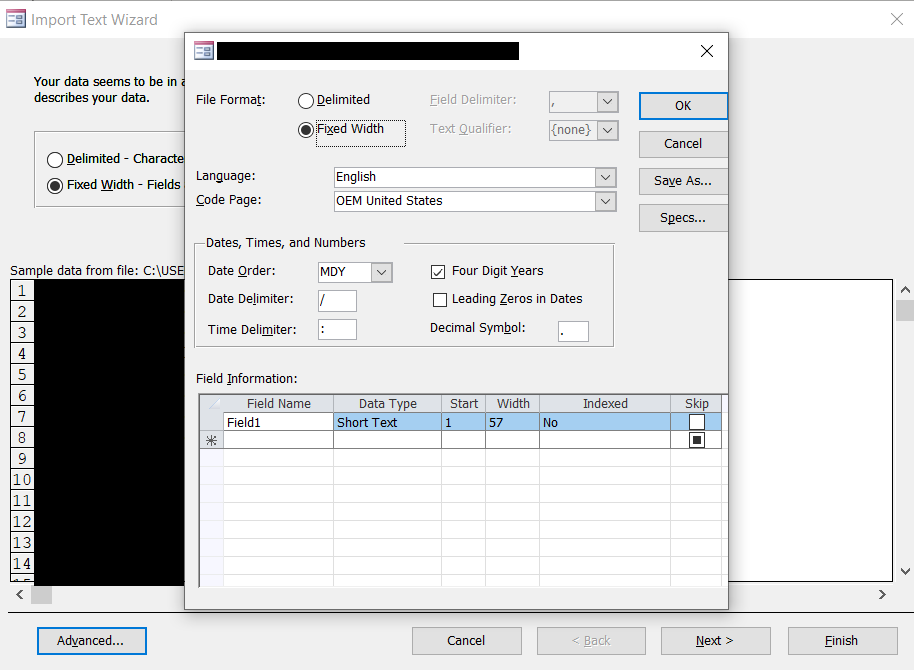The height and width of the screenshot is (670, 914).
Task: Close the import specification dialog
Action: 706,51
